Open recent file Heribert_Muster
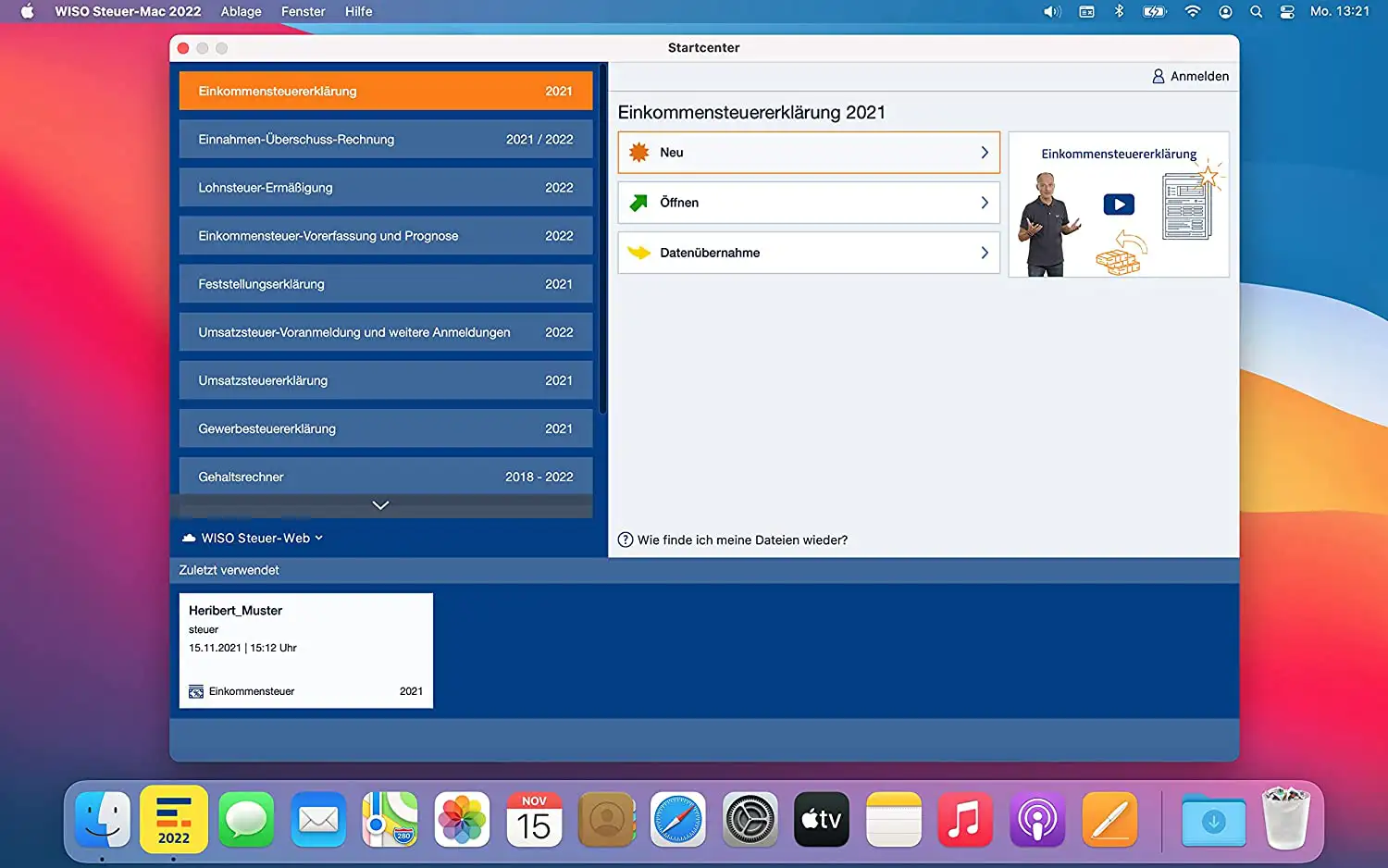The image size is (1388, 868). point(305,651)
